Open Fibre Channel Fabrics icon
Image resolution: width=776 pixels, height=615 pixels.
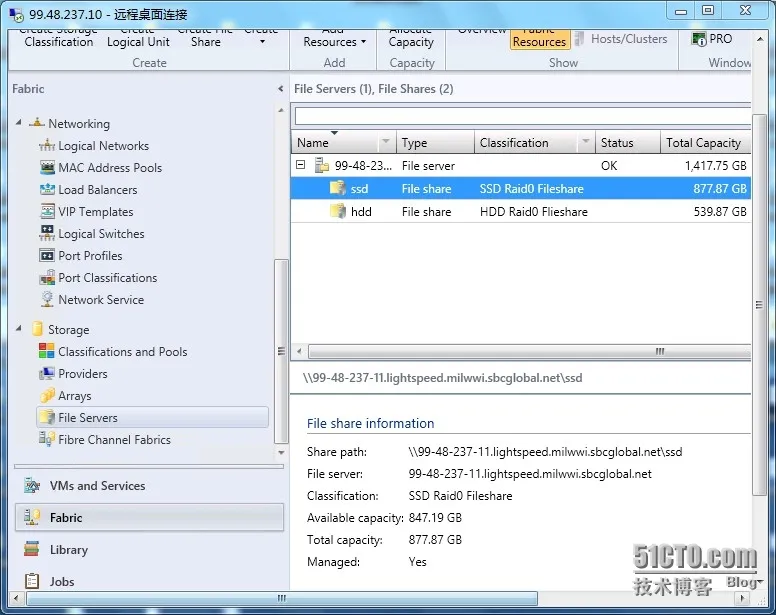tap(47, 439)
